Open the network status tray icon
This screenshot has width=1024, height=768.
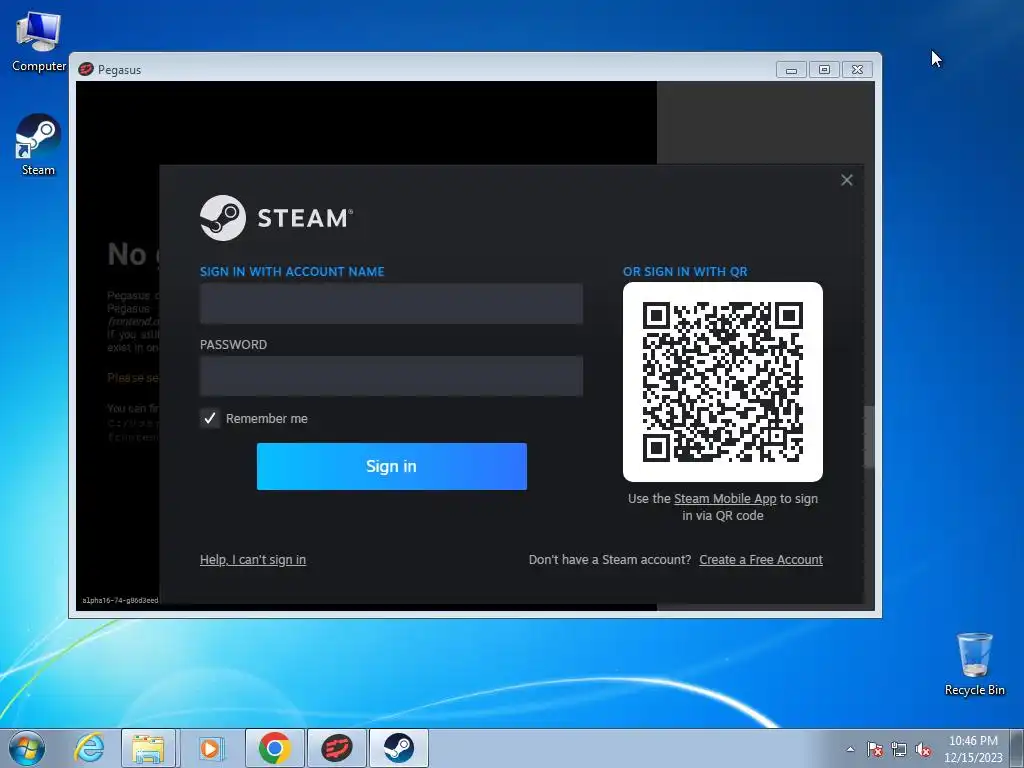pyautogui.click(x=899, y=749)
